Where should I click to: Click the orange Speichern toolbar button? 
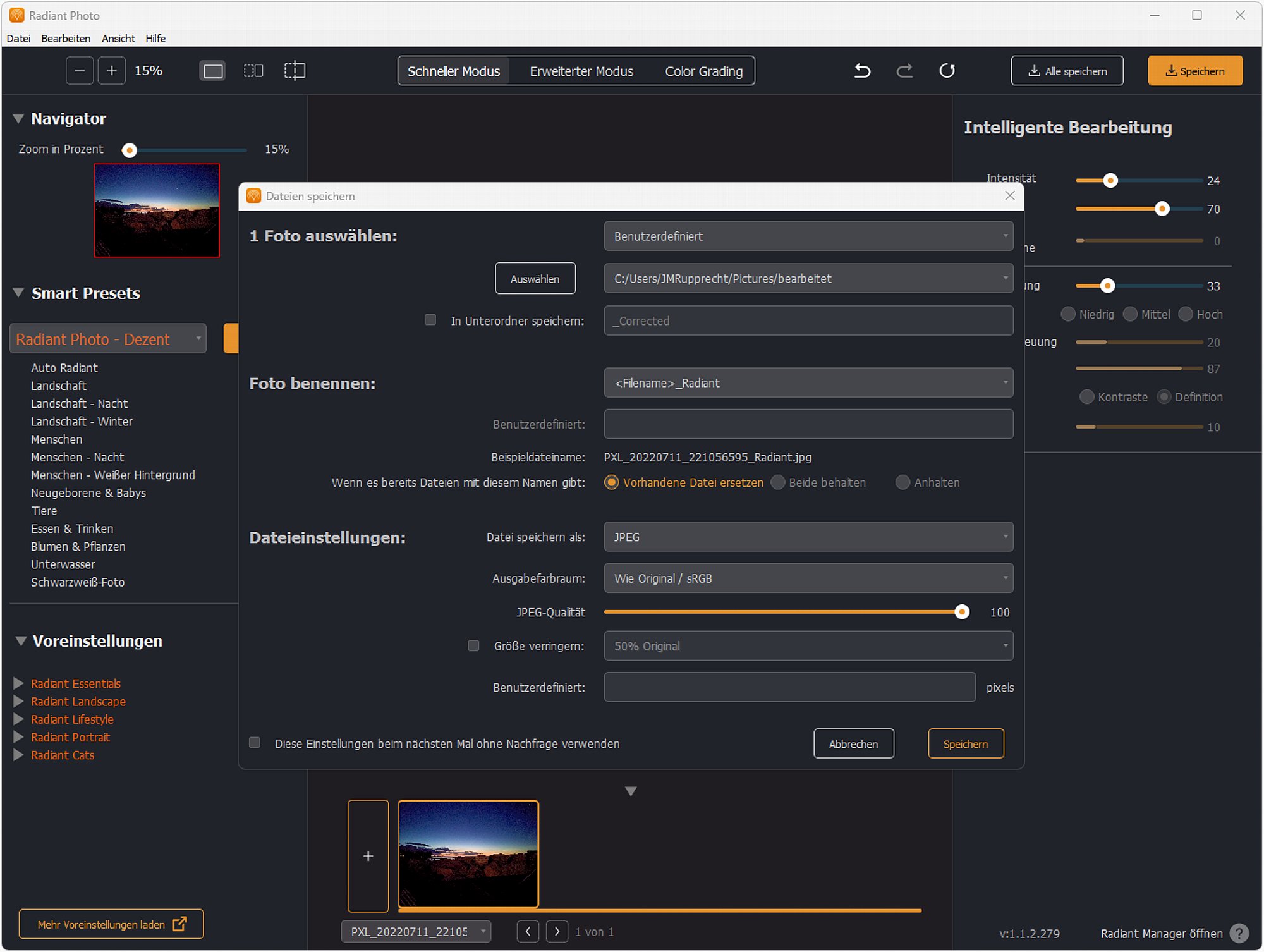1195,71
